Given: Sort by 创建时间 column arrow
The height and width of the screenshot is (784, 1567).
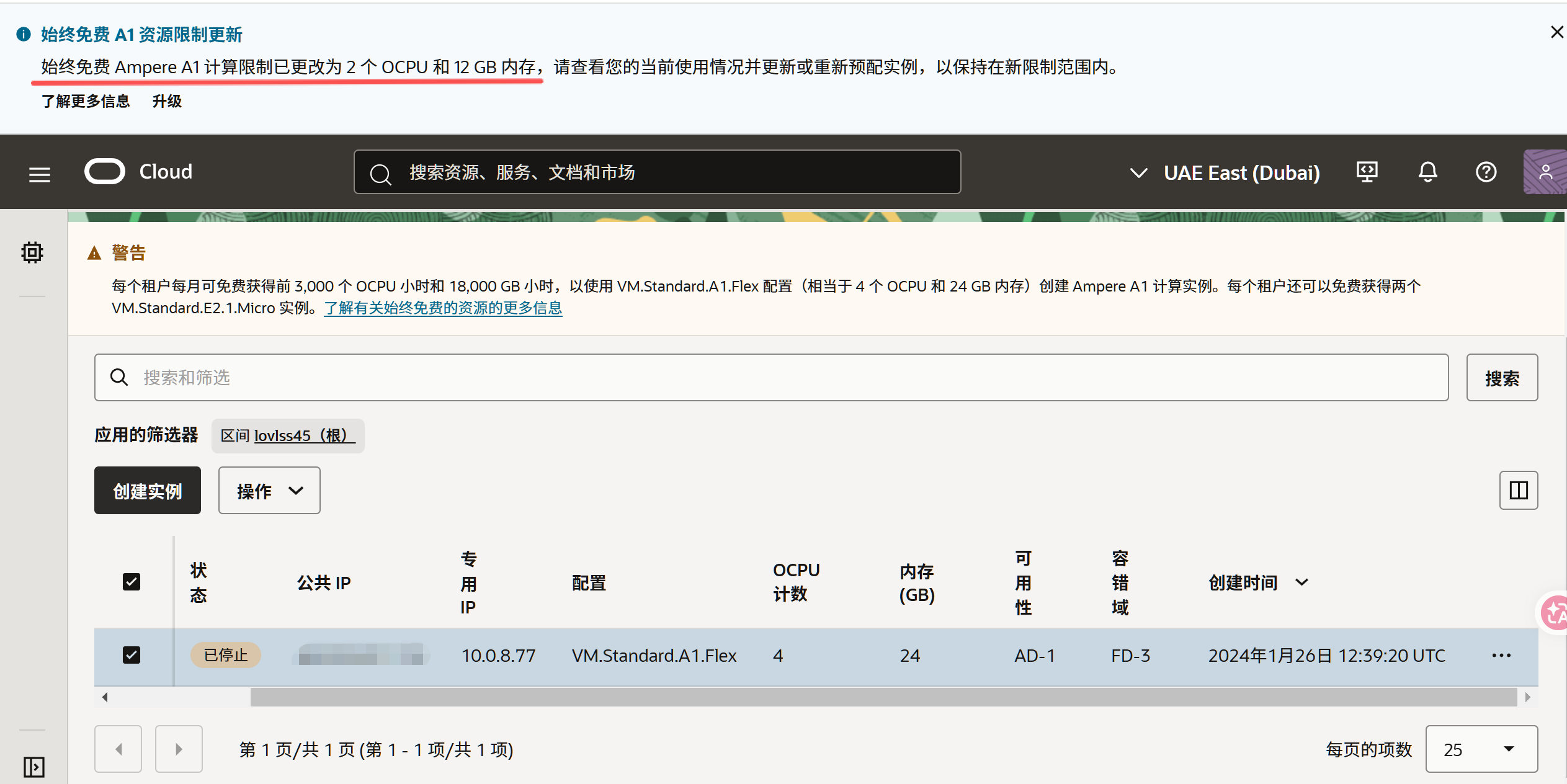Looking at the screenshot, I should [x=1302, y=582].
